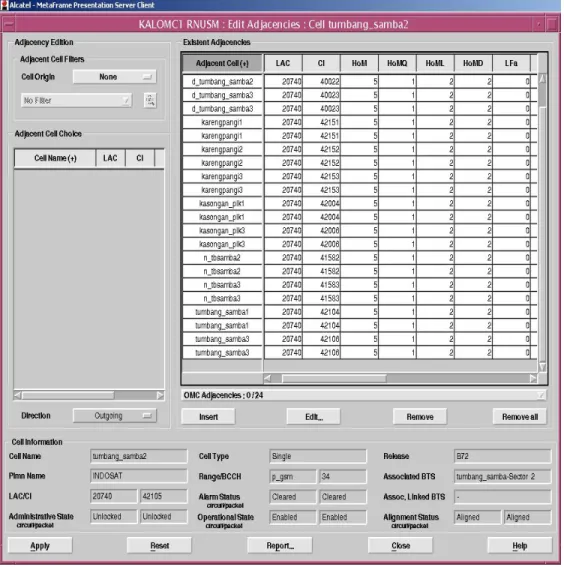Click the Cell Type field Single
Image resolution: width=564 pixels, height=567 pixels.
[318, 456]
